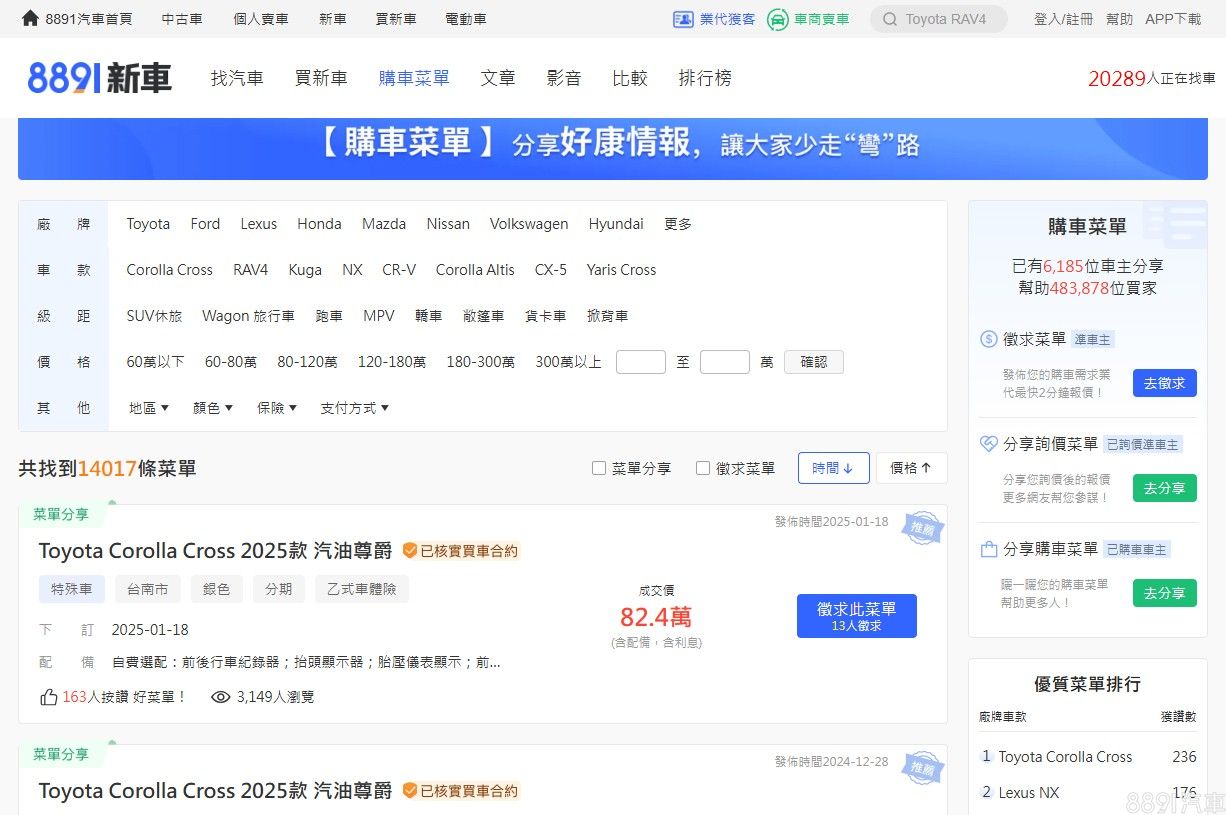Enable the 徵求菜單 checkbox filter
1226x815 pixels.
[703, 468]
